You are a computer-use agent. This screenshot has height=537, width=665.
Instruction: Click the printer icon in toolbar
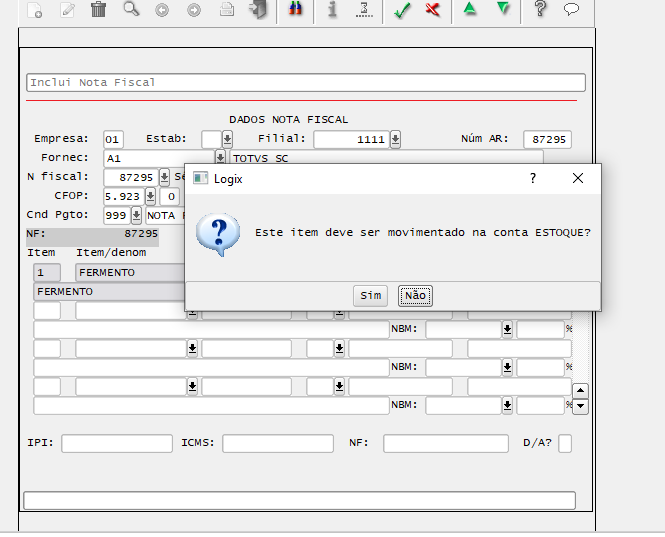point(227,9)
